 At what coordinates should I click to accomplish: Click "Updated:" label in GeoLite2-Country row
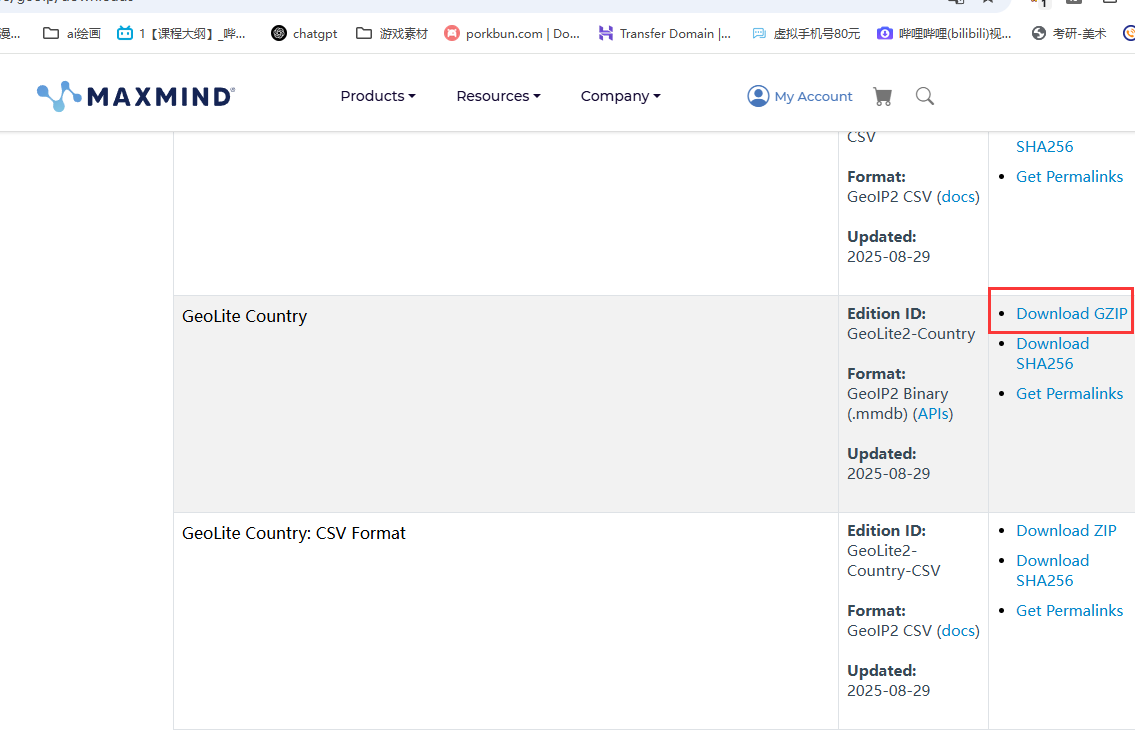(882, 454)
